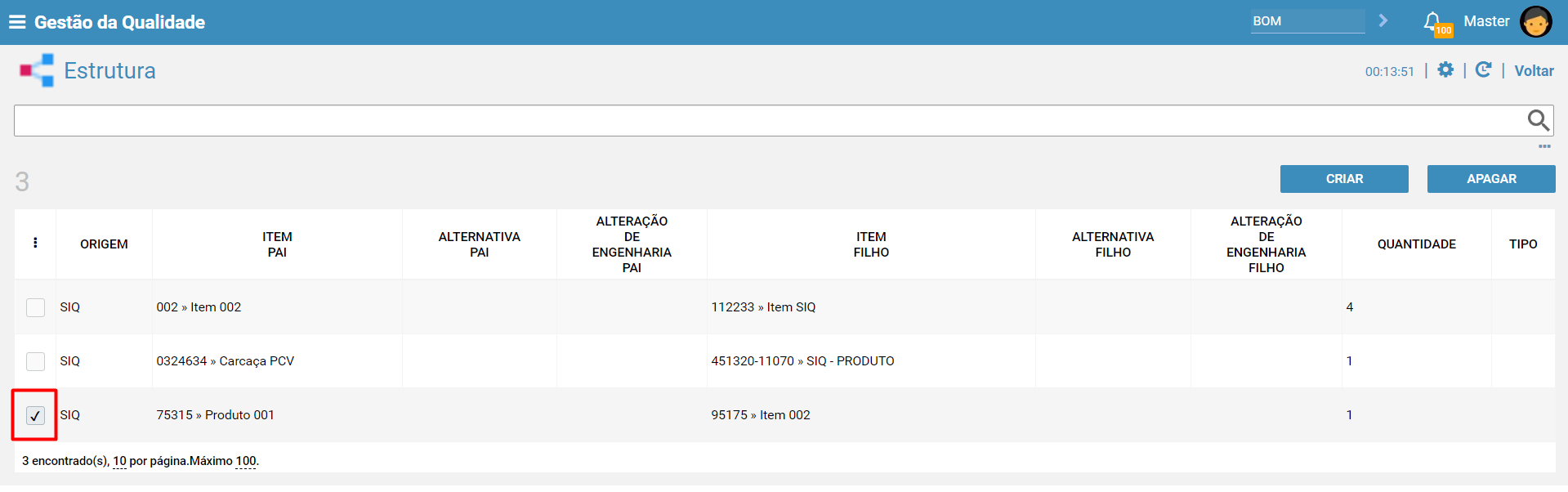Click the APAGAR button
The height and width of the screenshot is (492, 1568).
[x=1491, y=179]
